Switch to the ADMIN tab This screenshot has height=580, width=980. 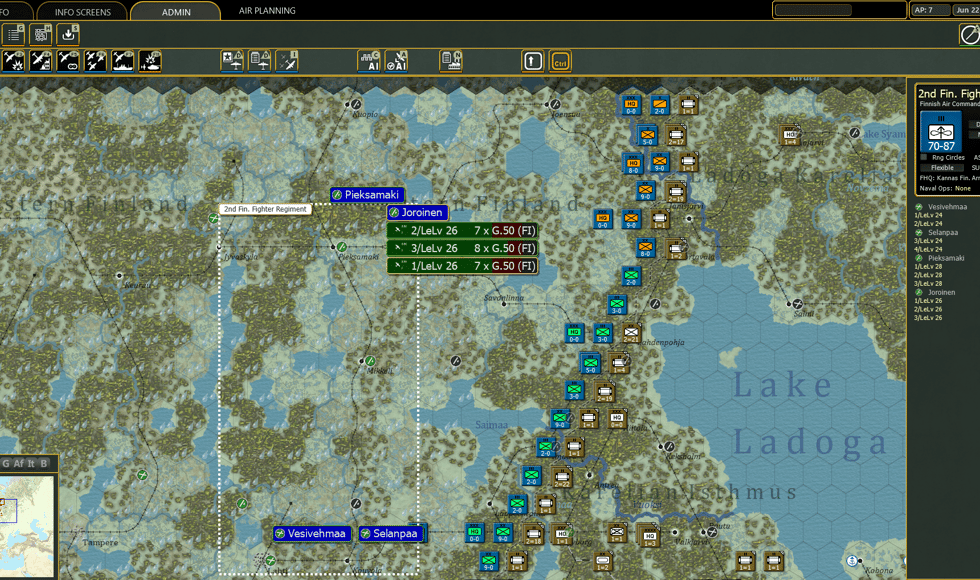176,12
